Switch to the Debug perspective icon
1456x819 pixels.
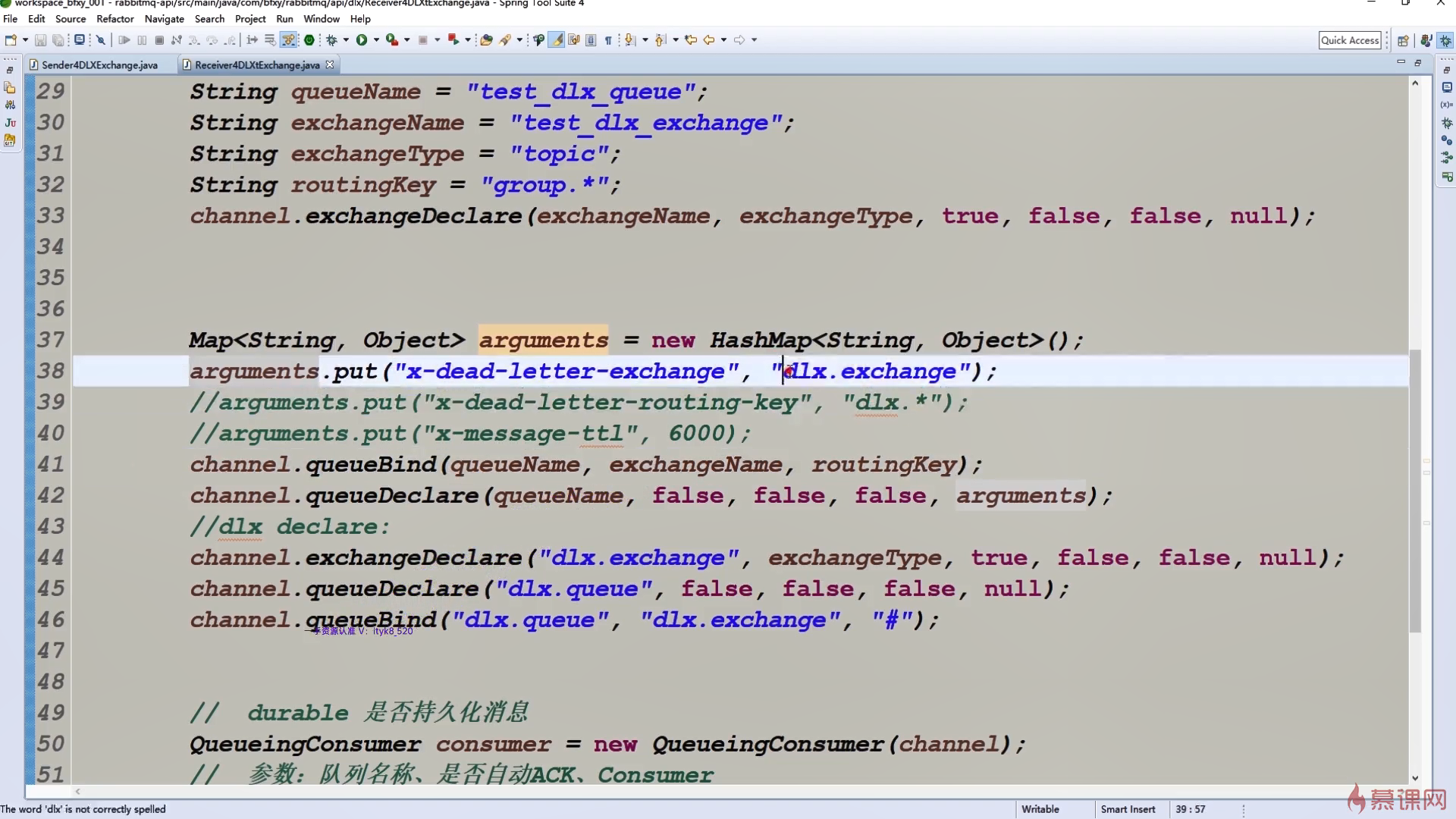pos(1445,41)
